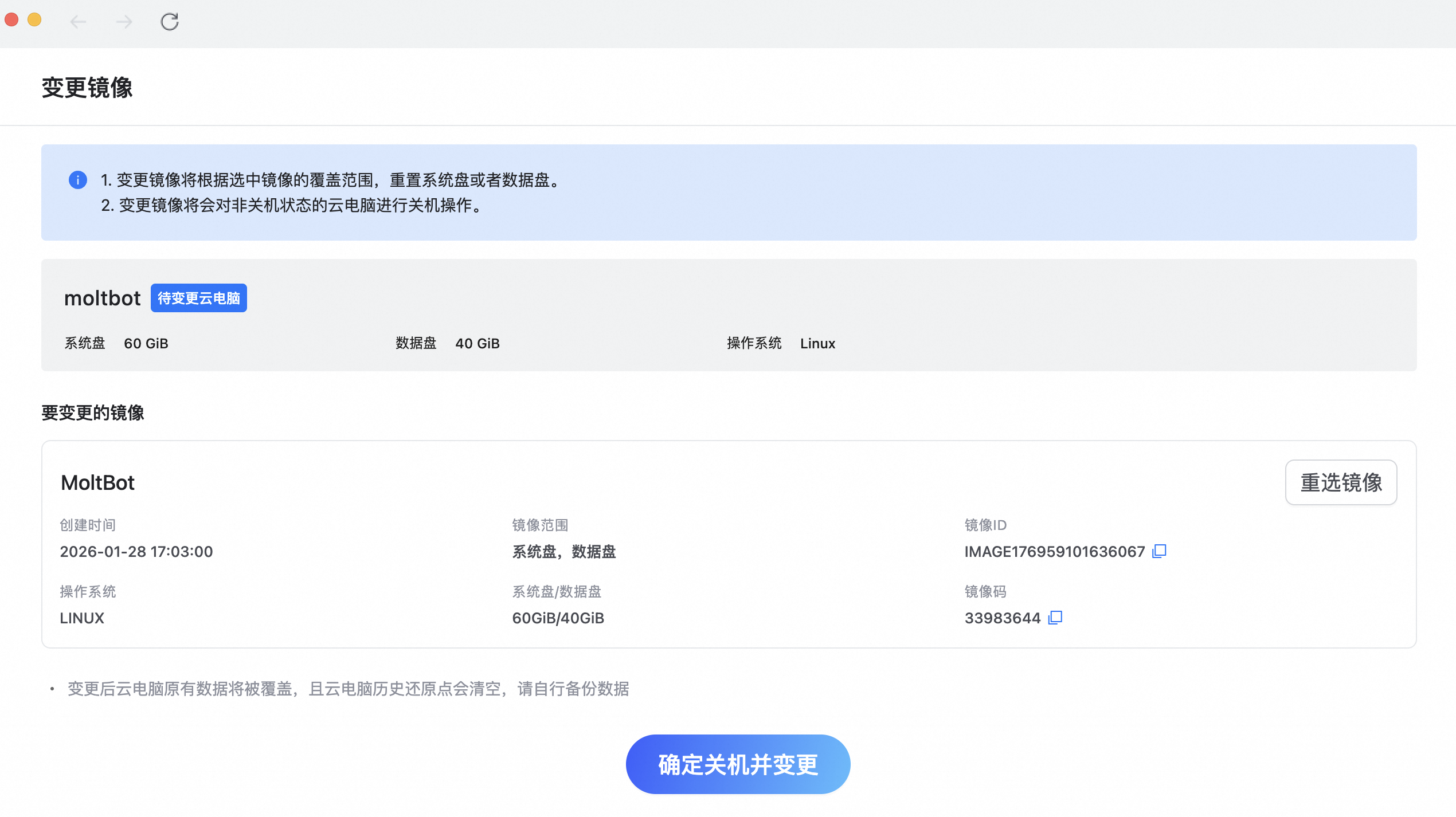Viewport: 1456px width, 817px height.
Task: Reload the page with refresh icon
Action: (169, 22)
